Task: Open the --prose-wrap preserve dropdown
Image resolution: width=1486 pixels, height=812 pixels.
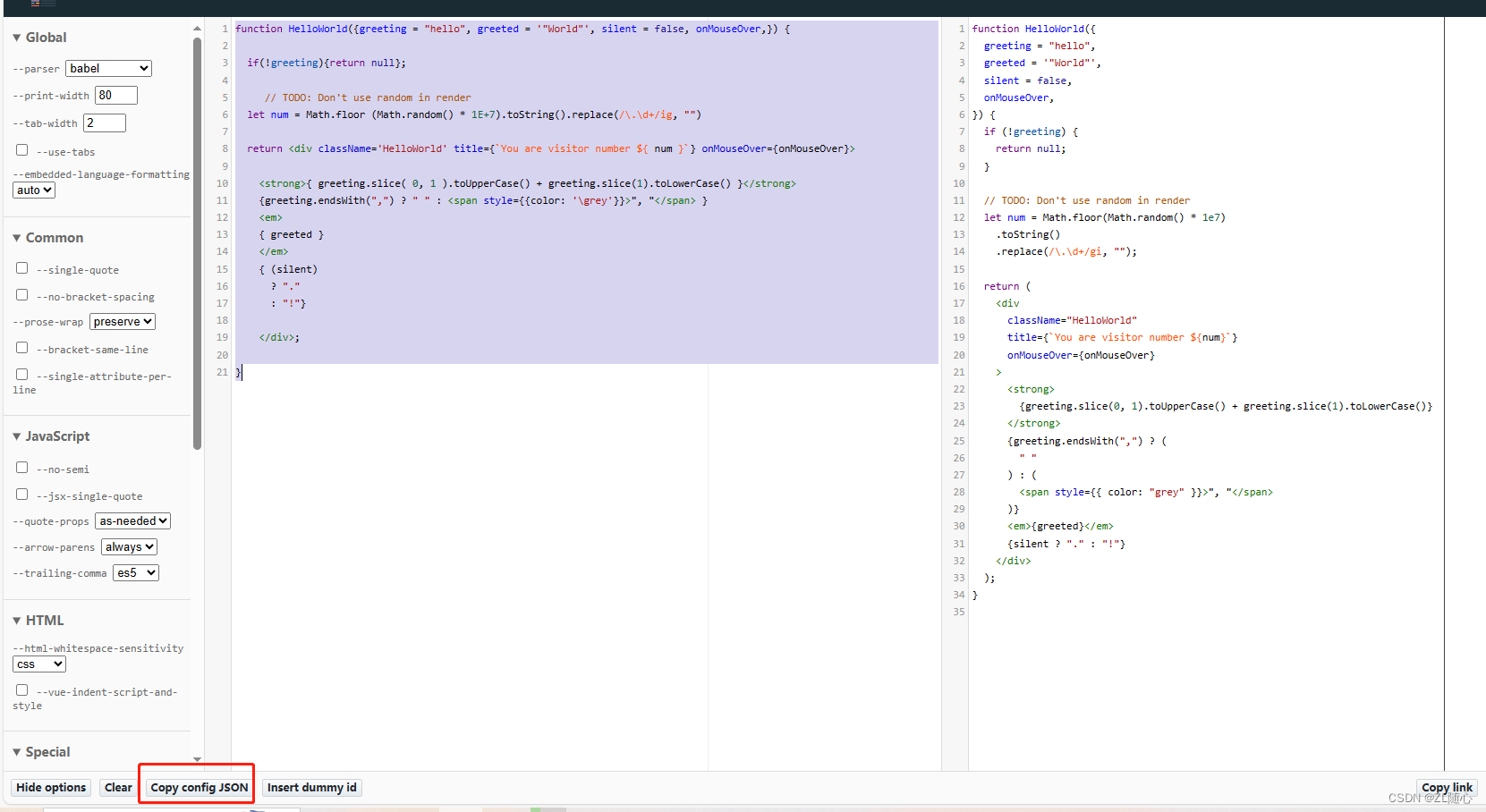Action: point(123,322)
